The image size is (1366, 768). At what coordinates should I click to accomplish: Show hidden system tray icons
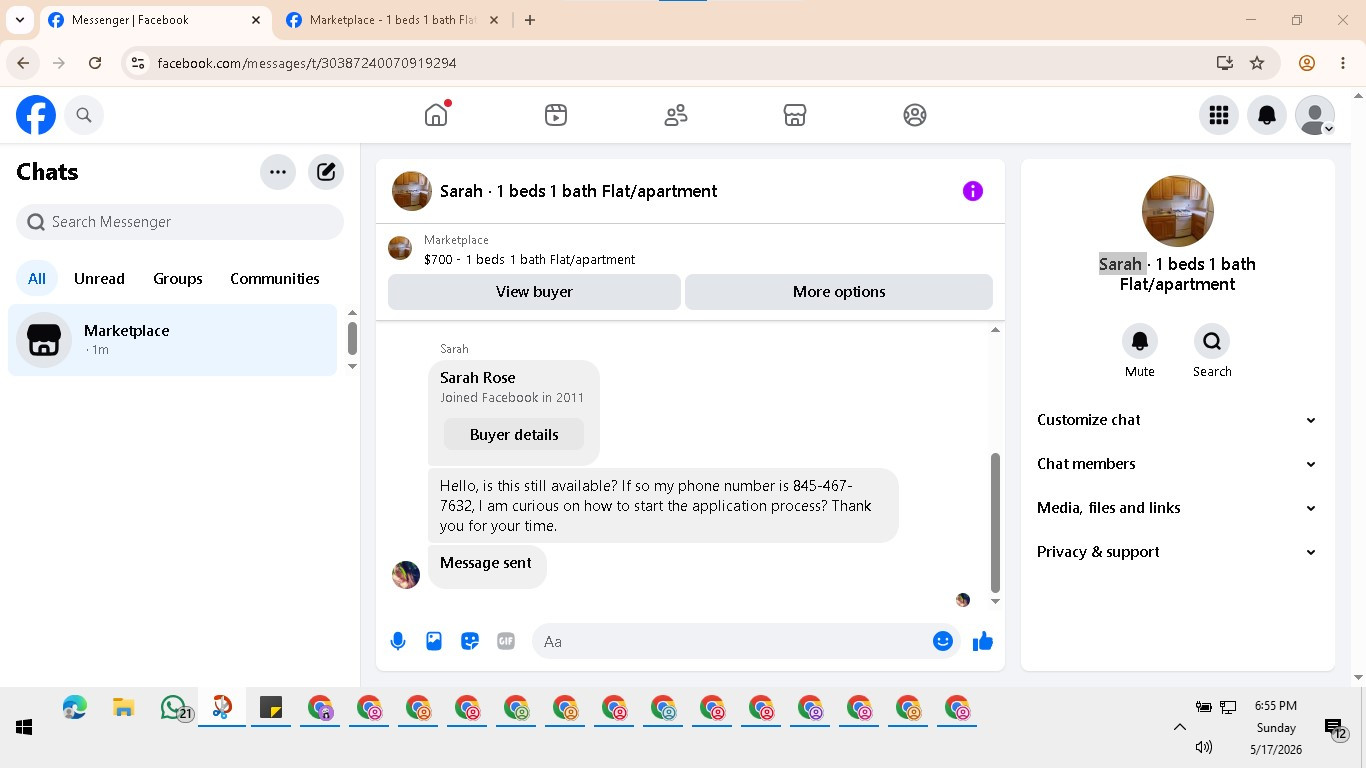pyautogui.click(x=1179, y=727)
